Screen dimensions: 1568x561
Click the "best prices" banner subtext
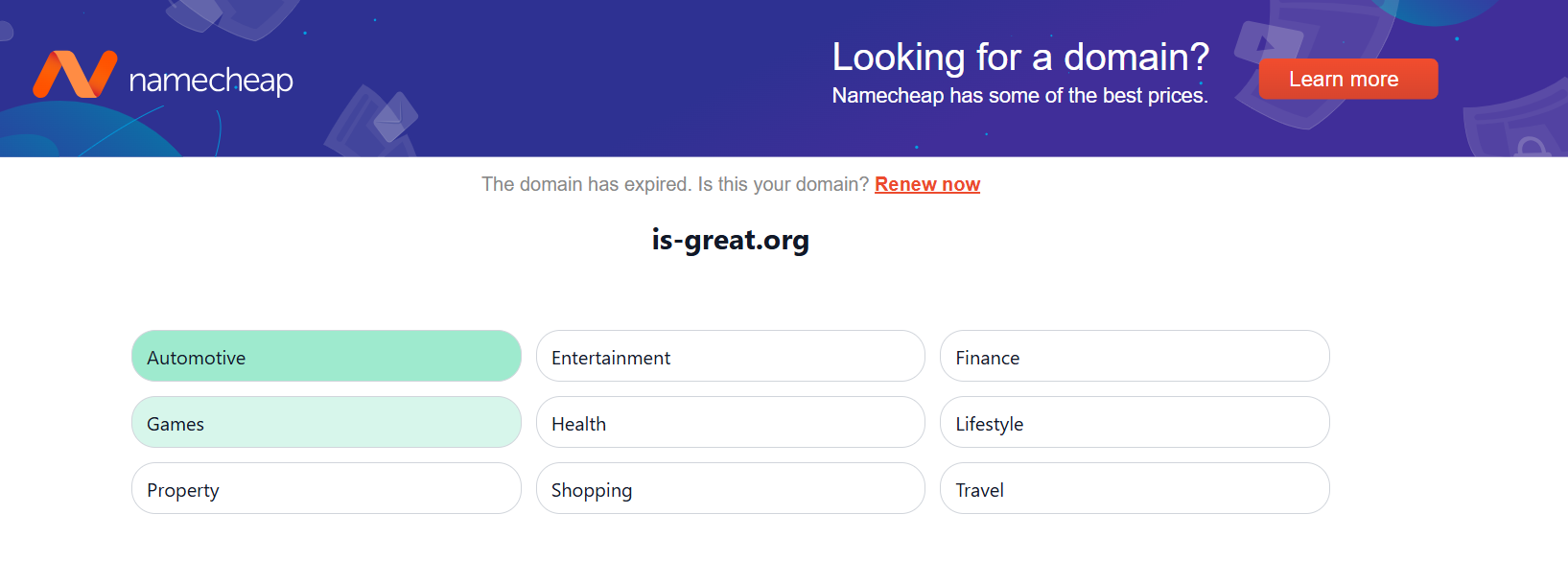pos(1019,96)
